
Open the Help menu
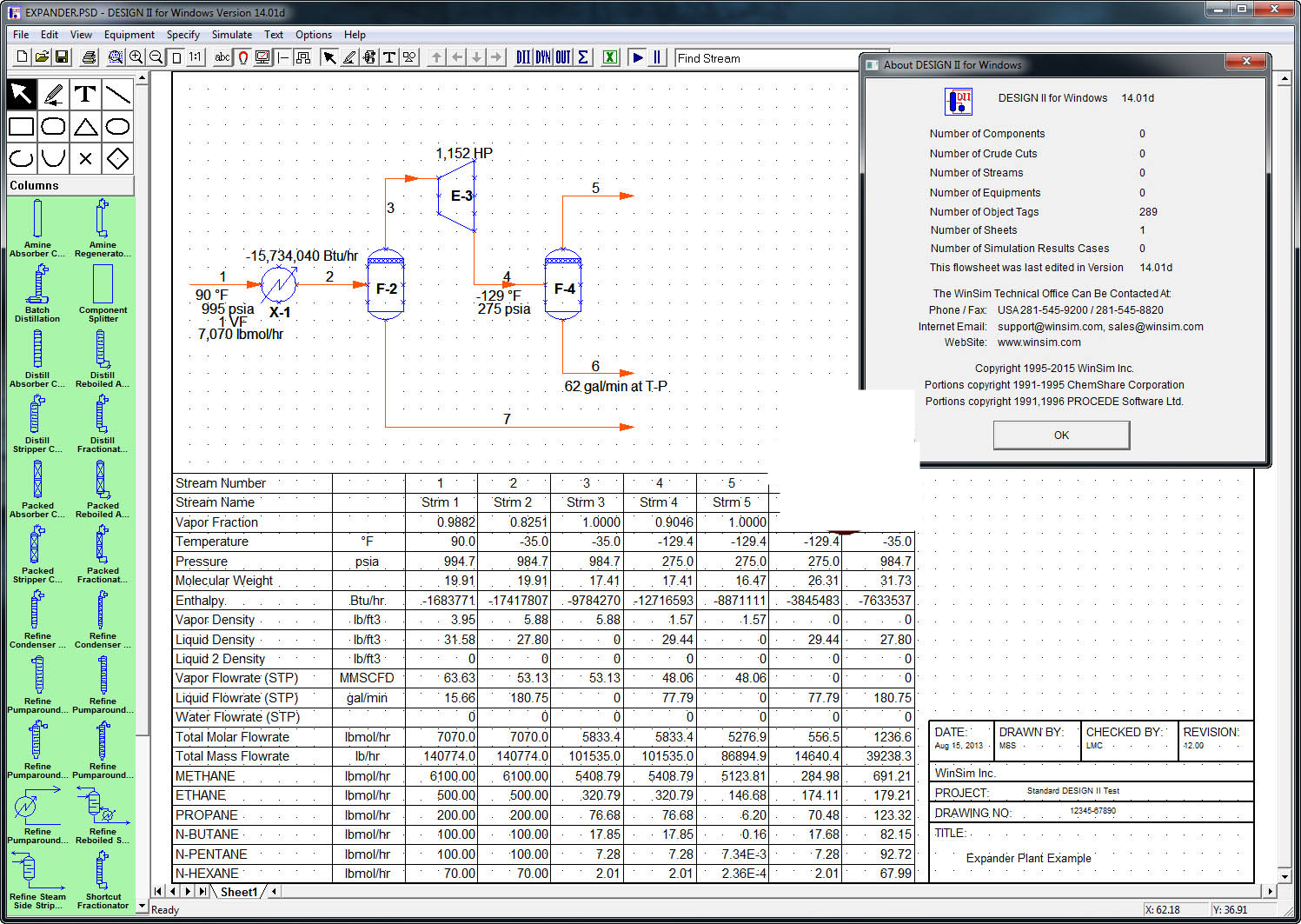pos(355,35)
